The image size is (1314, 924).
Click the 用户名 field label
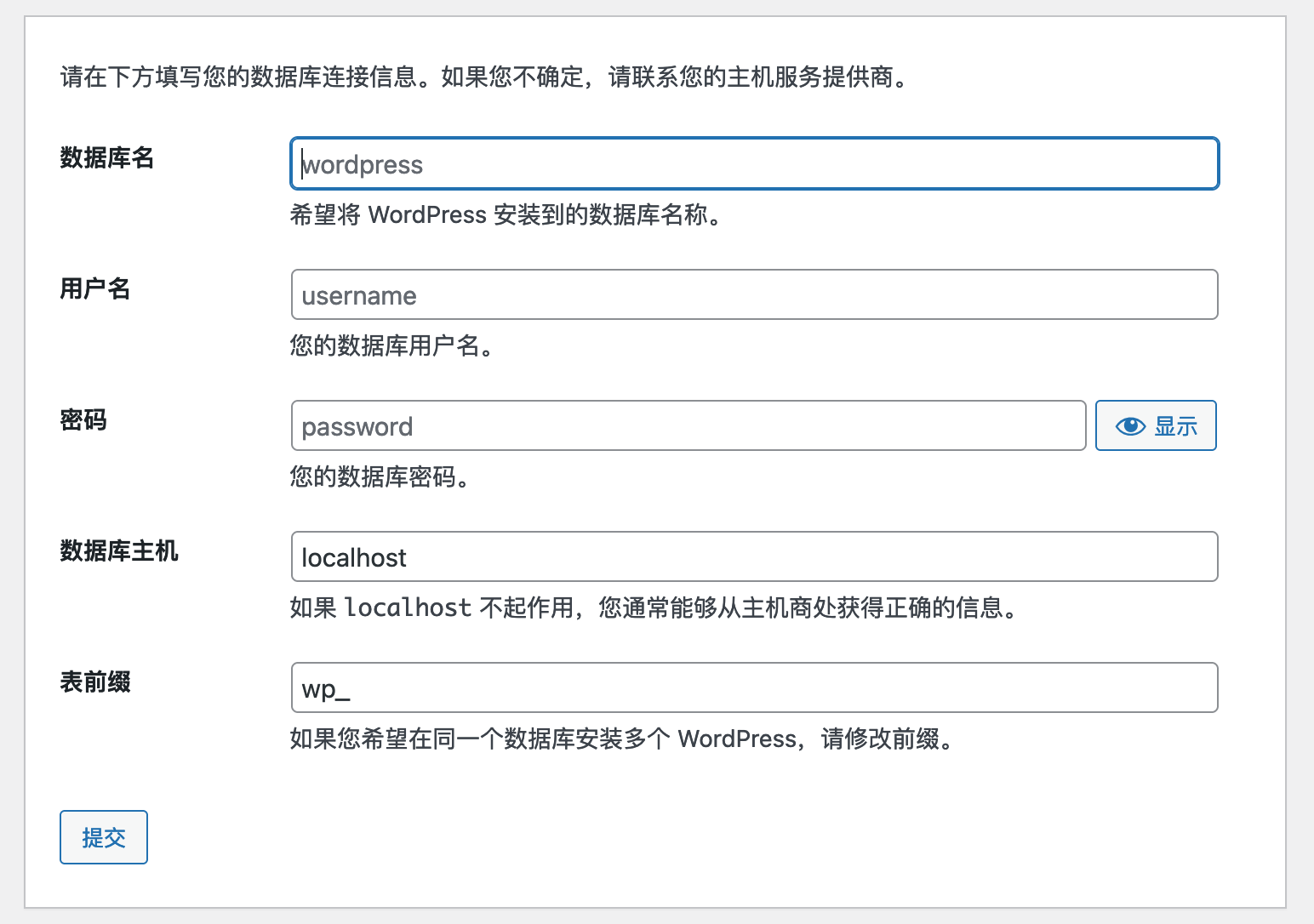tap(95, 289)
